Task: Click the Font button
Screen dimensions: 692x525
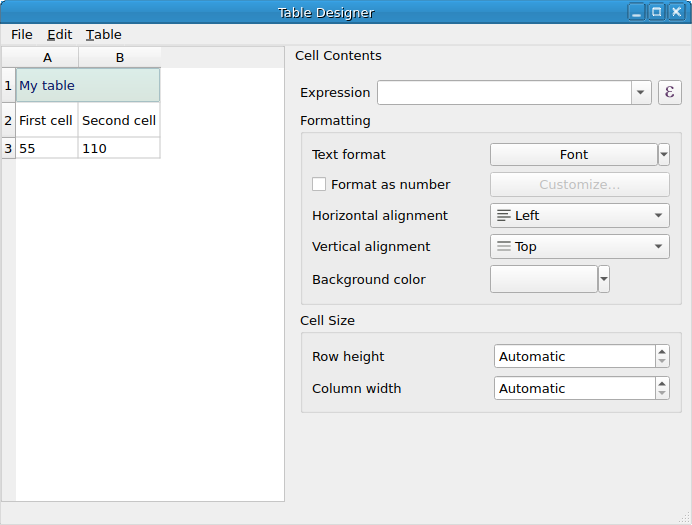Action: (x=573, y=155)
